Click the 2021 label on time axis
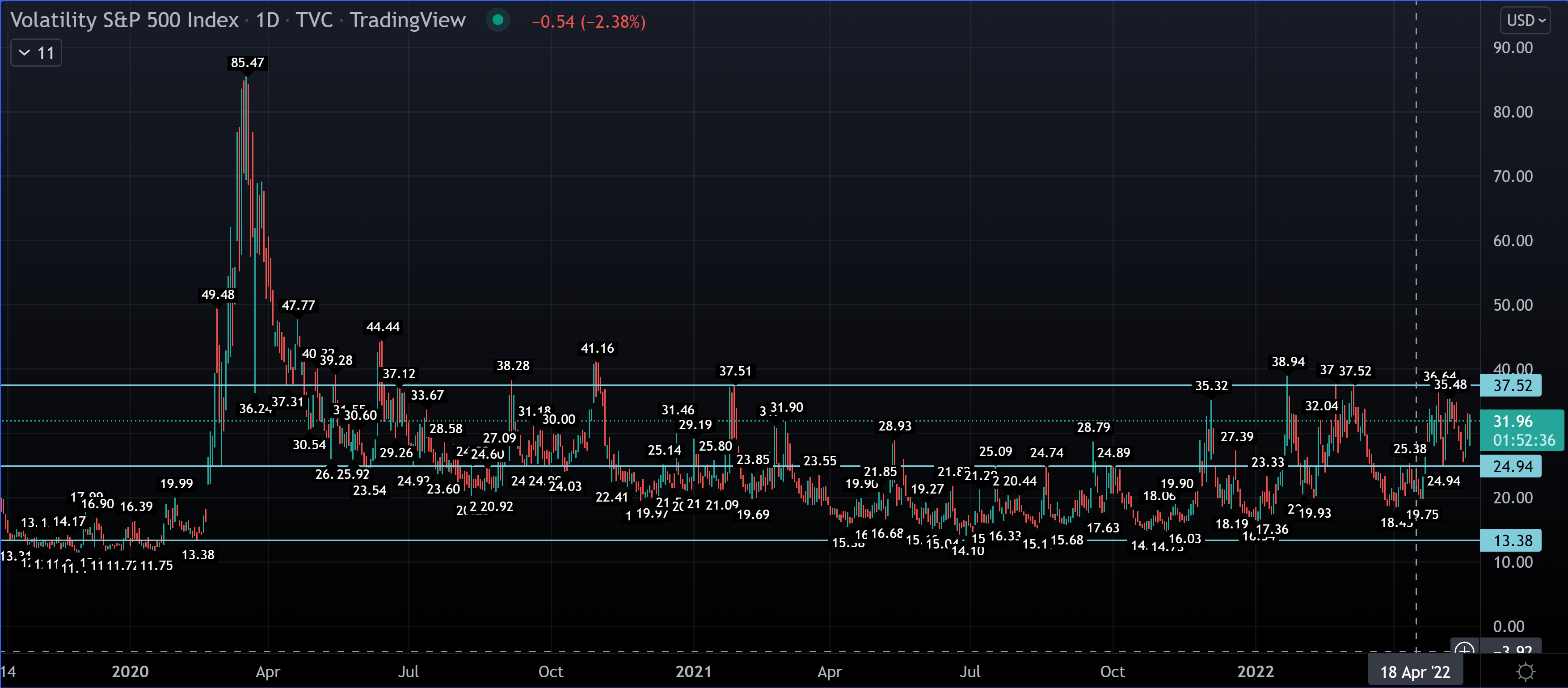Viewport: 1568px width, 688px height. [693, 671]
